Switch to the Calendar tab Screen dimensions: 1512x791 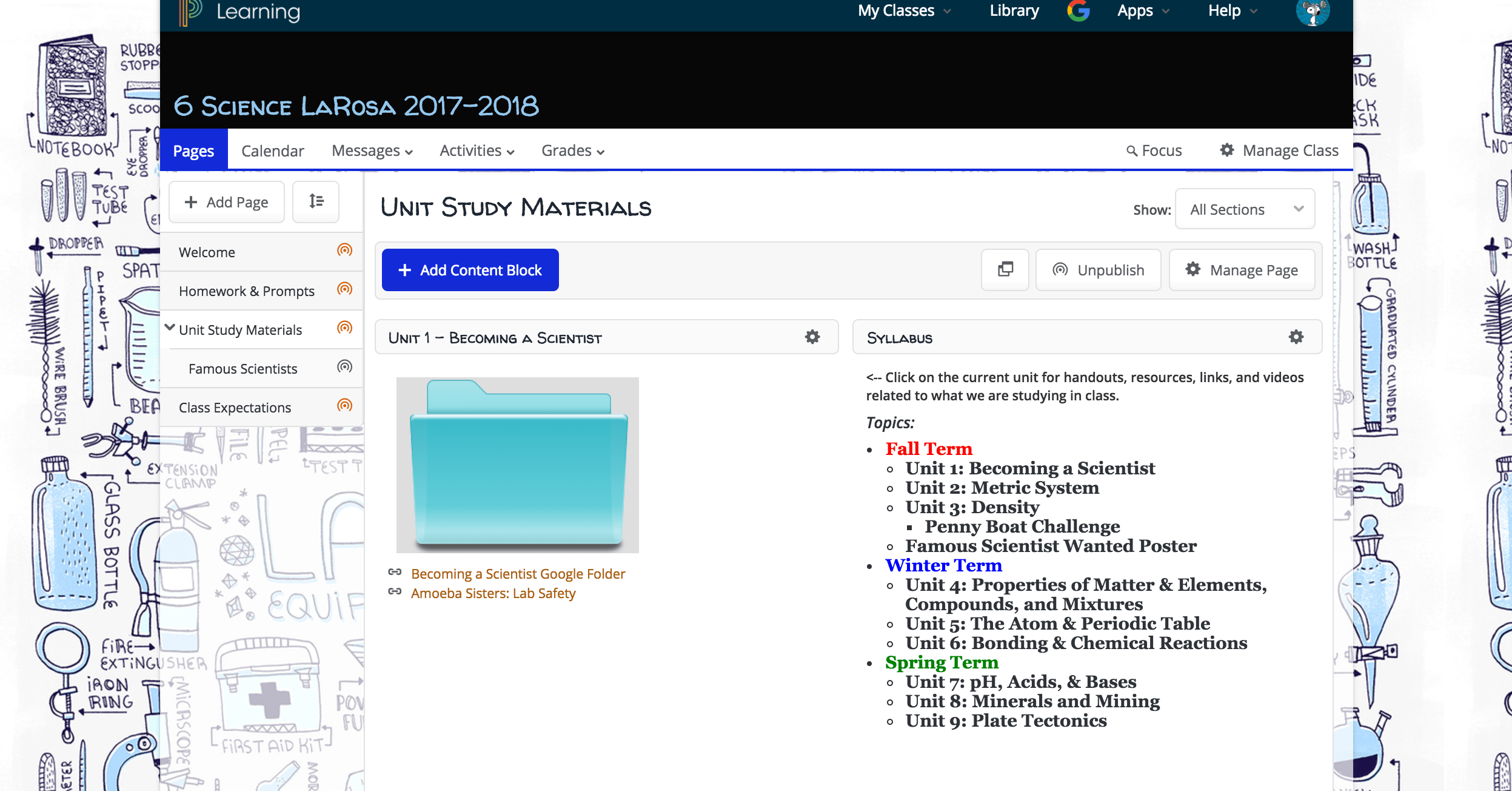[x=272, y=150]
